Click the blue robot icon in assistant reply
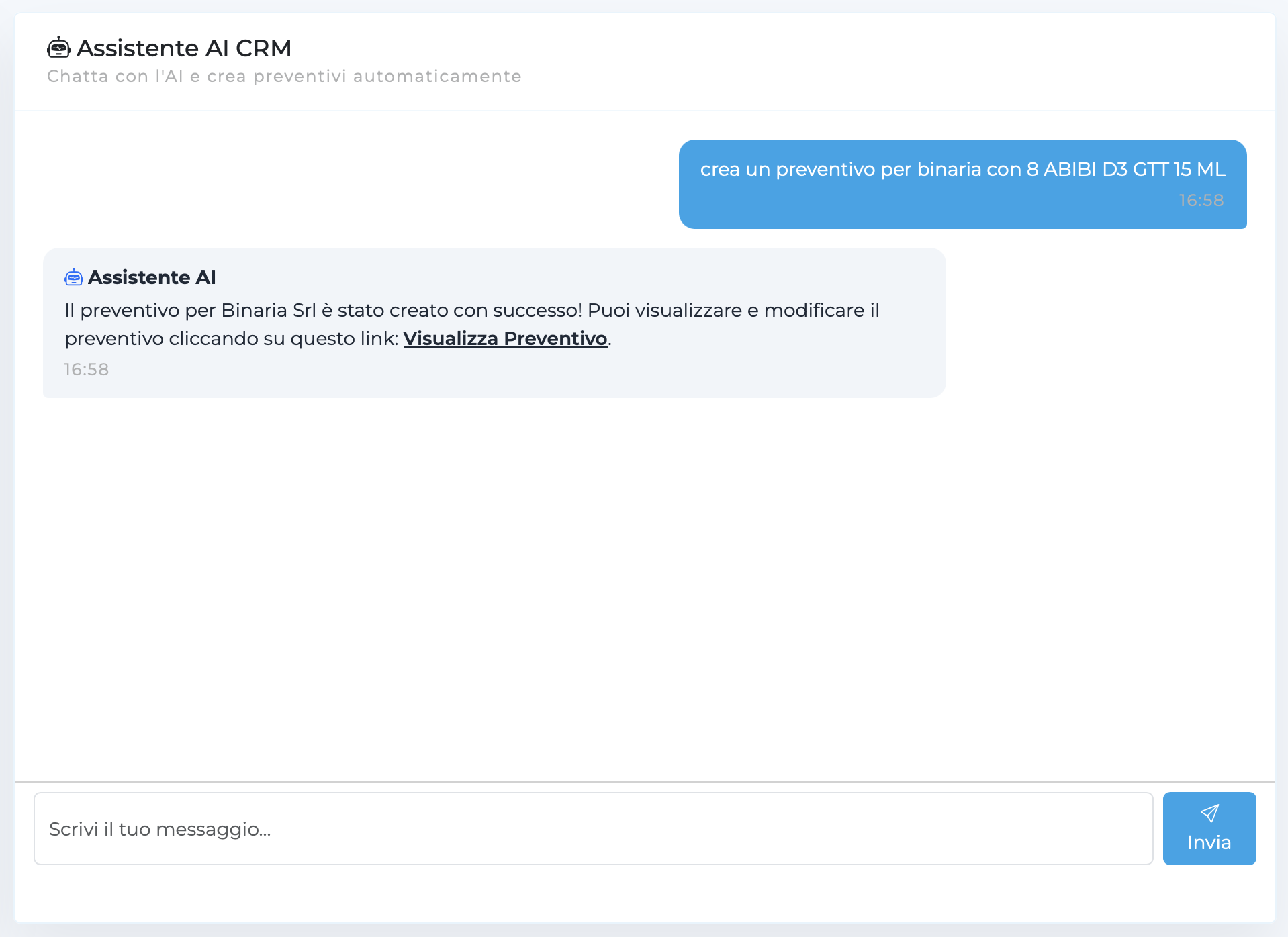 (74, 277)
